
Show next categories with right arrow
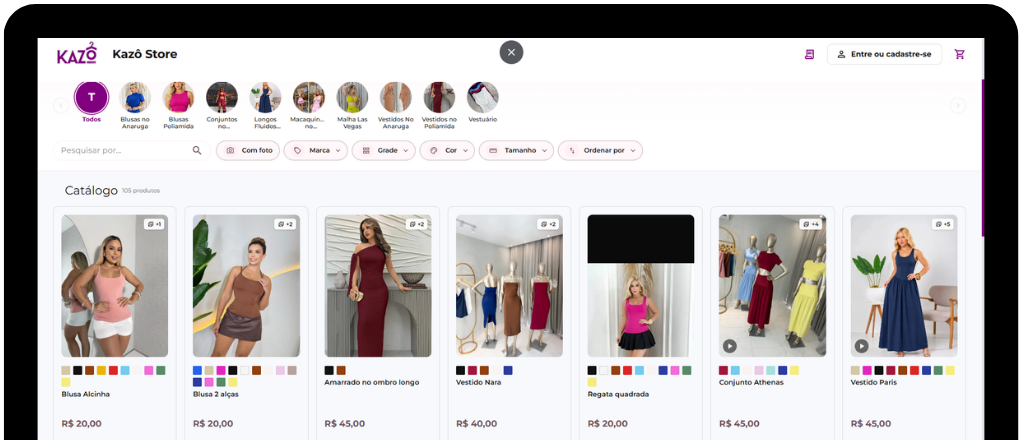pyautogui.click(x=958, y=105)
